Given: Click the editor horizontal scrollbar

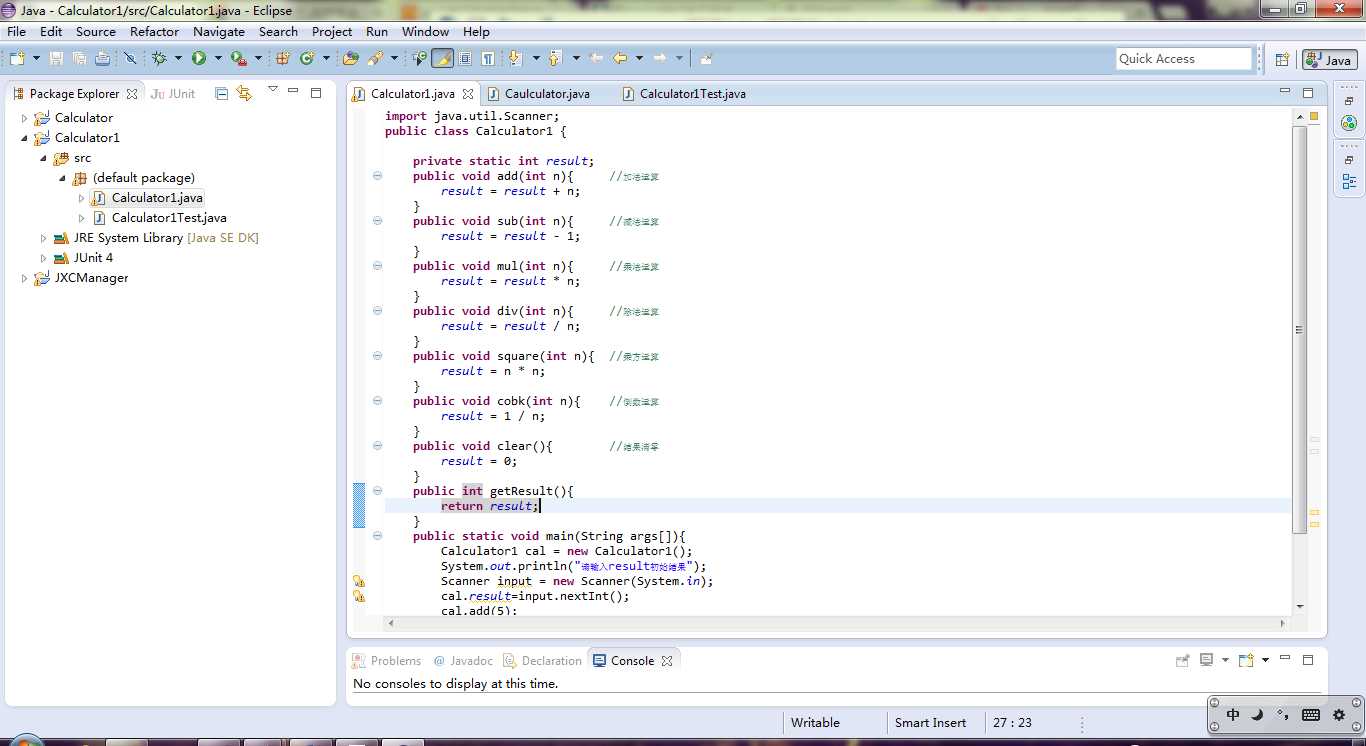Looking at the screenshot, I should (x=835, y=623).
